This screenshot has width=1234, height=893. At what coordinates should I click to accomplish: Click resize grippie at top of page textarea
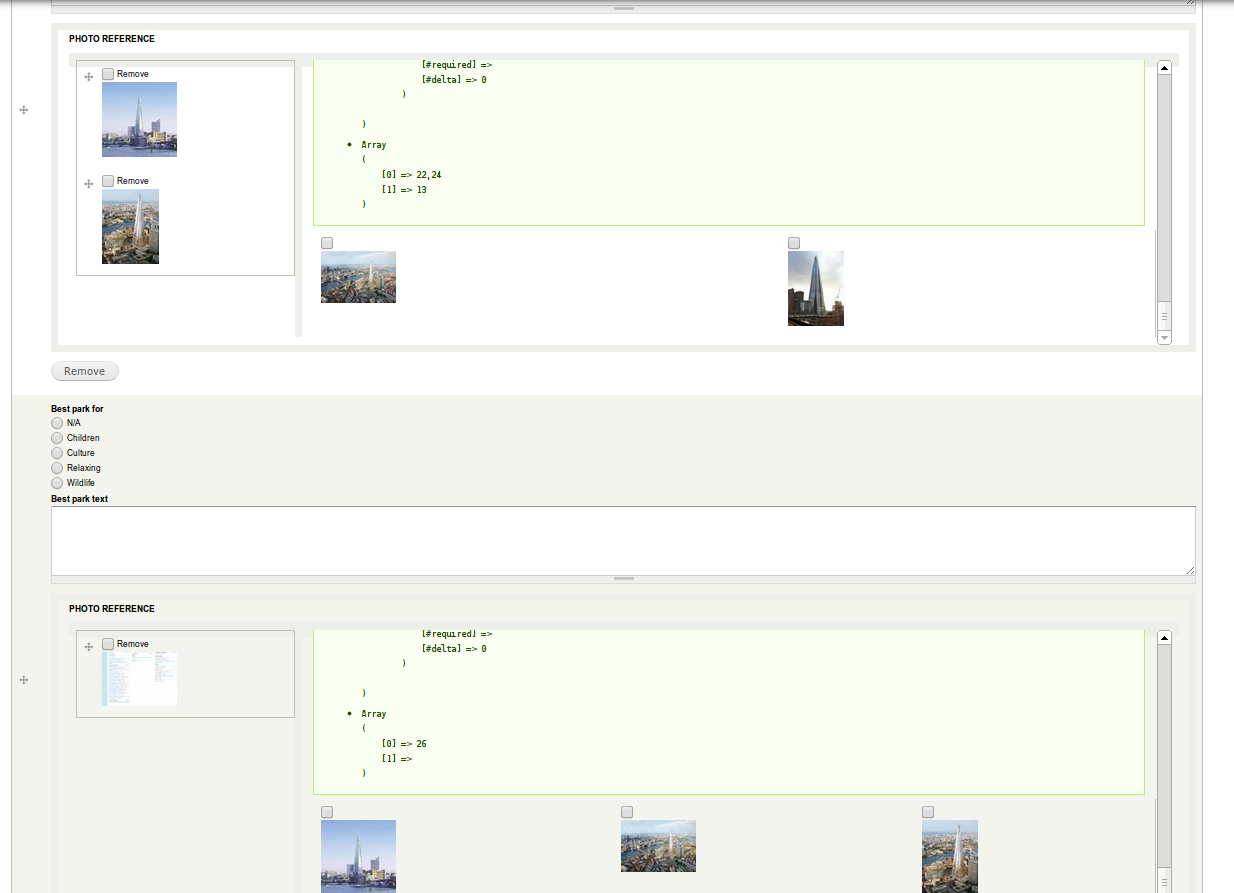pyautogui.click(x=623, y=8)
